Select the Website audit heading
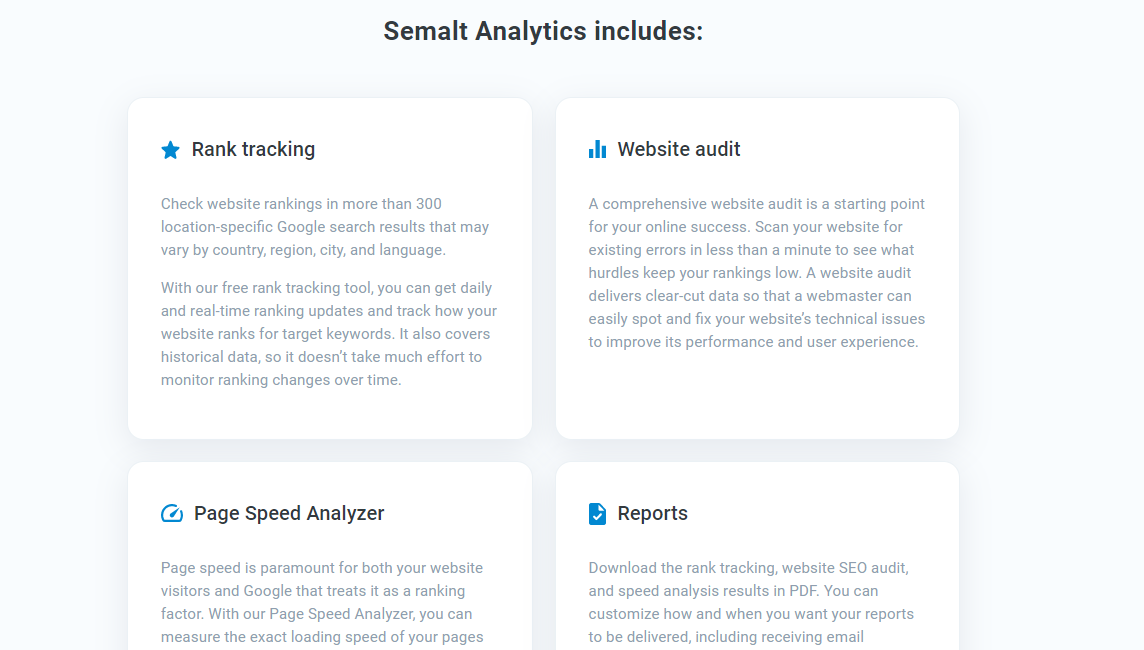This screenshot has width=1144, height=650. pyautogui.click(x=679, y=149)
